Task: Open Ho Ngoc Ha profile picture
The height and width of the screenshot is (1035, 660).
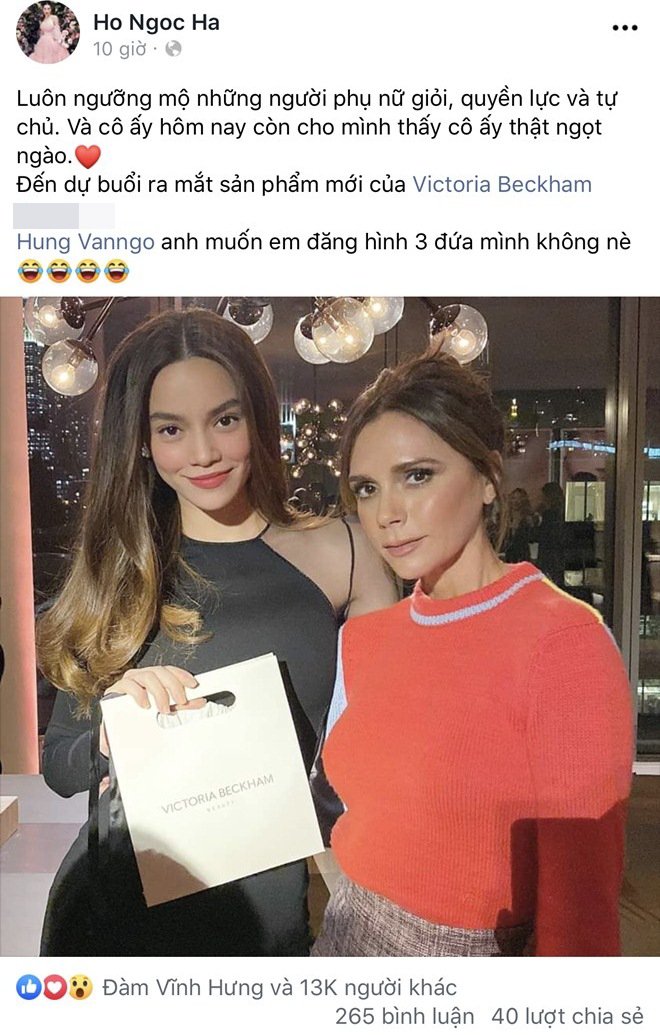Action: pyautogui.click(x=48, y=33)
